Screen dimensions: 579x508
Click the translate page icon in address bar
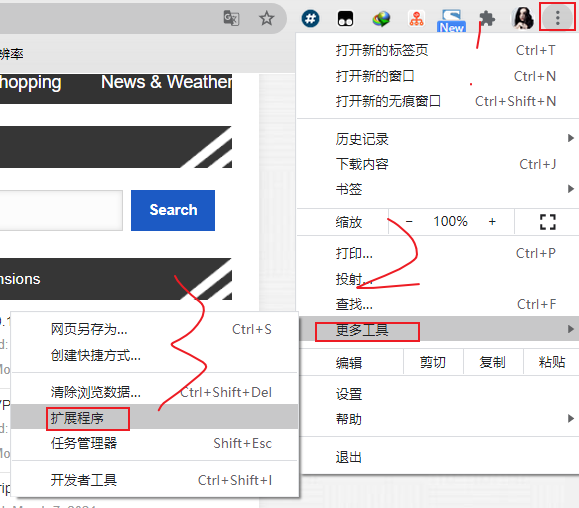[232, 18]
